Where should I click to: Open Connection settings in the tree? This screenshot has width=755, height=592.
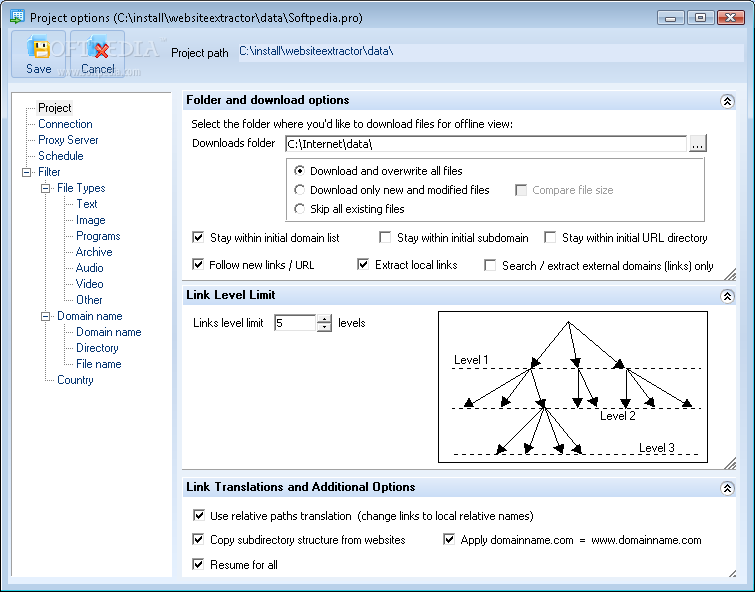click(65, 124)
